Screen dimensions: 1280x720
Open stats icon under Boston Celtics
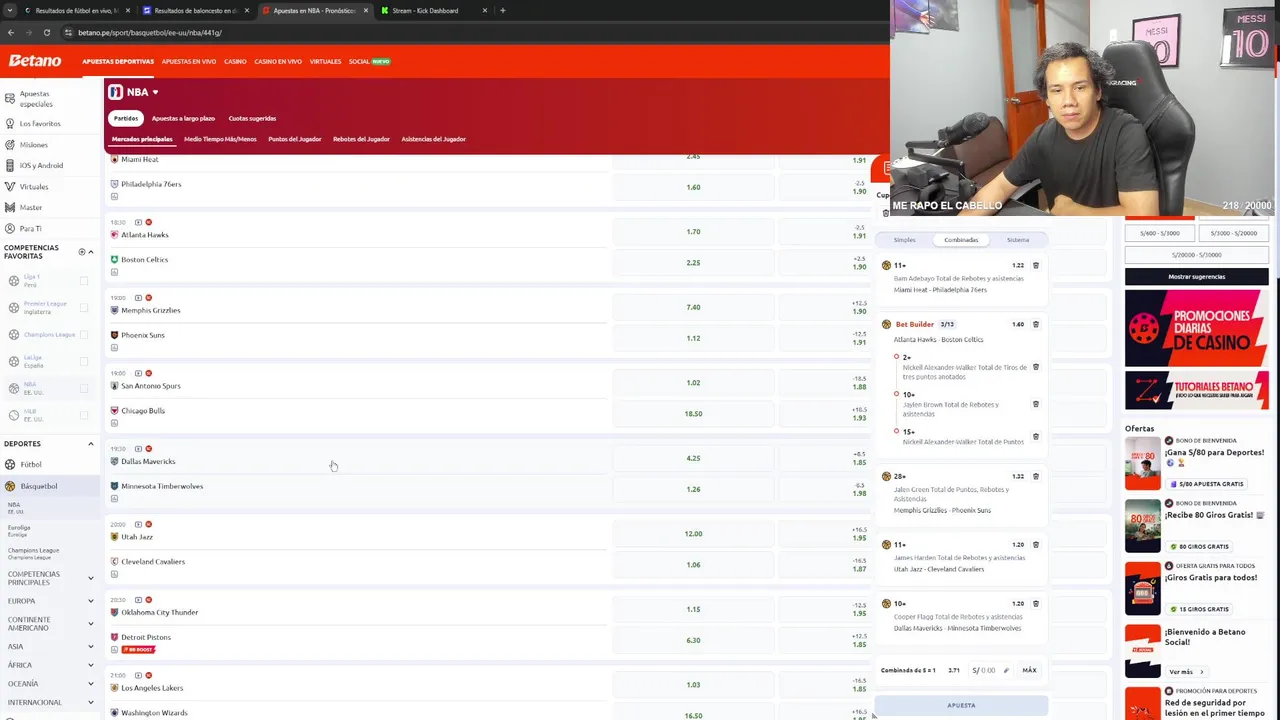tap(114, 272)
